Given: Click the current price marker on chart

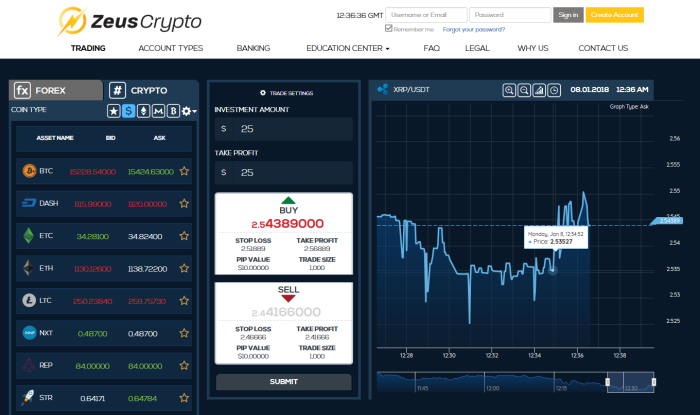Looking at the screenshot, I should [667, 221].
